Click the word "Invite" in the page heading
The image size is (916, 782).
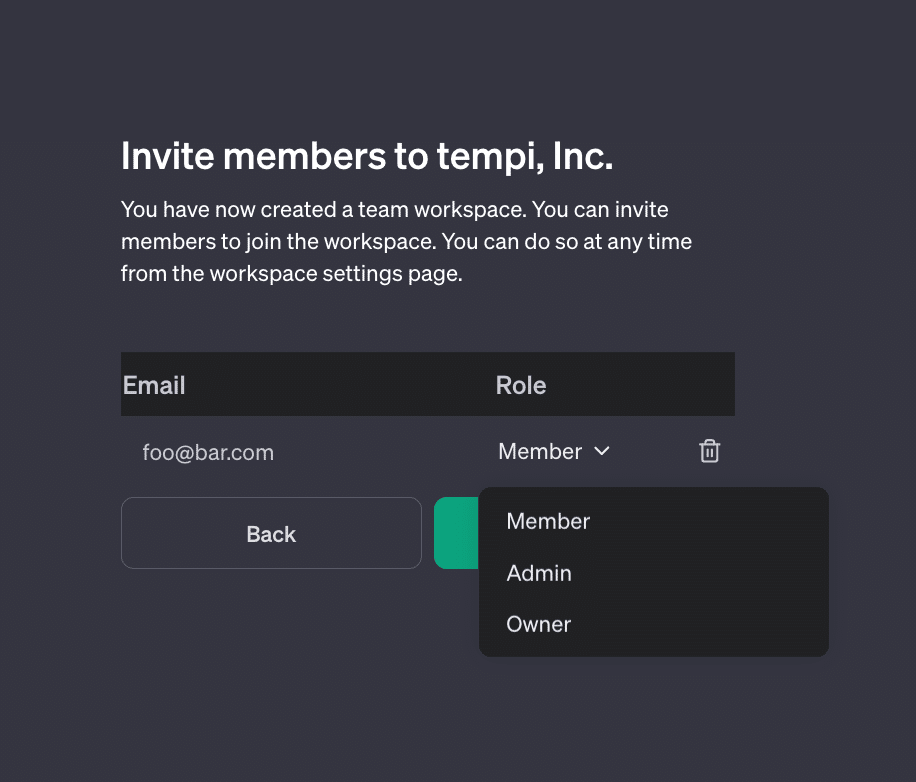tap(167, 156)
